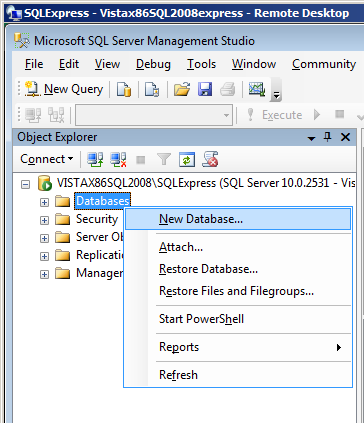
Task: Click the Connect query connection icon
Action: [33, 115]
